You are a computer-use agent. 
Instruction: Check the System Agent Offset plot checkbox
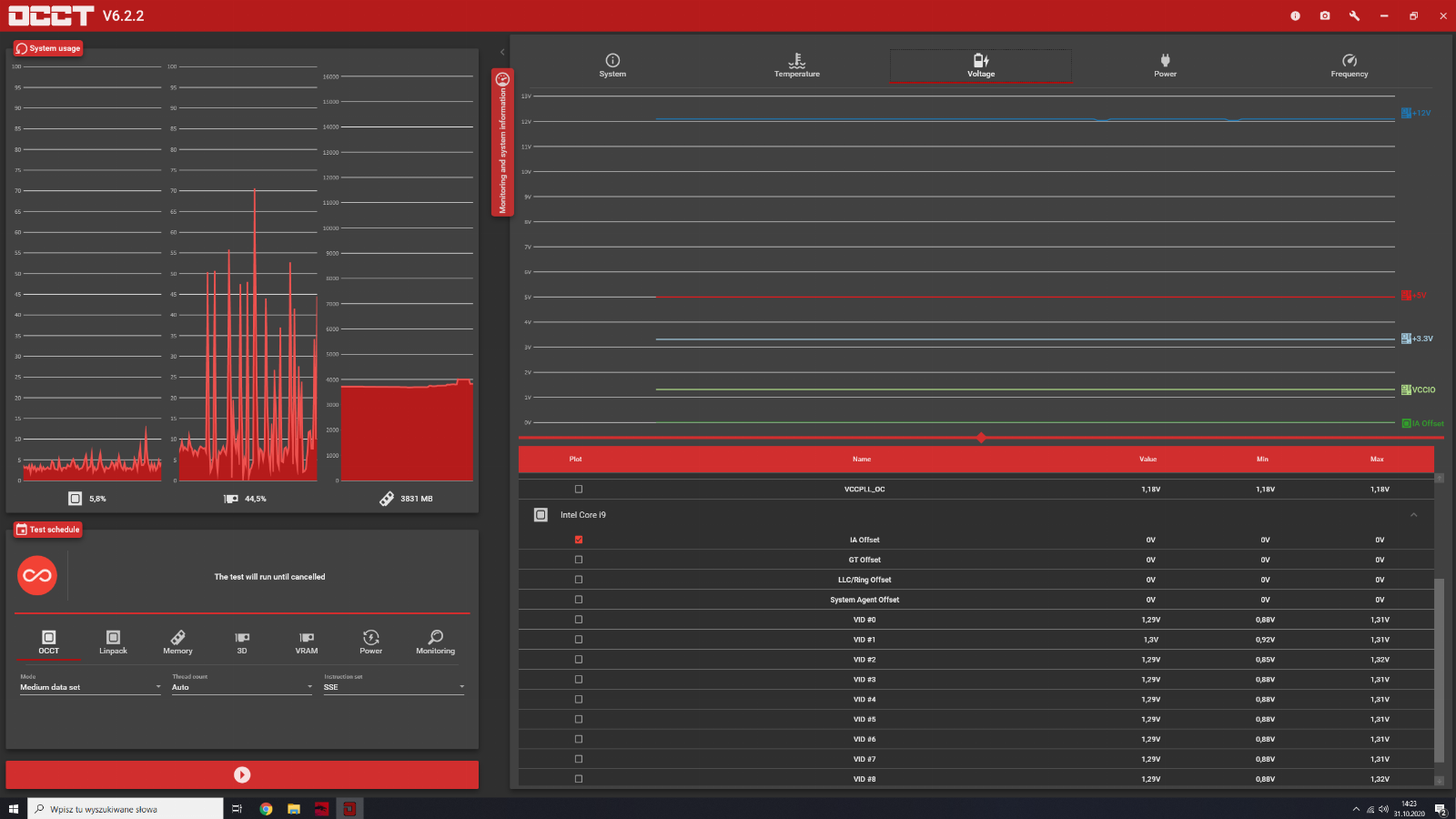click(579, 600)
